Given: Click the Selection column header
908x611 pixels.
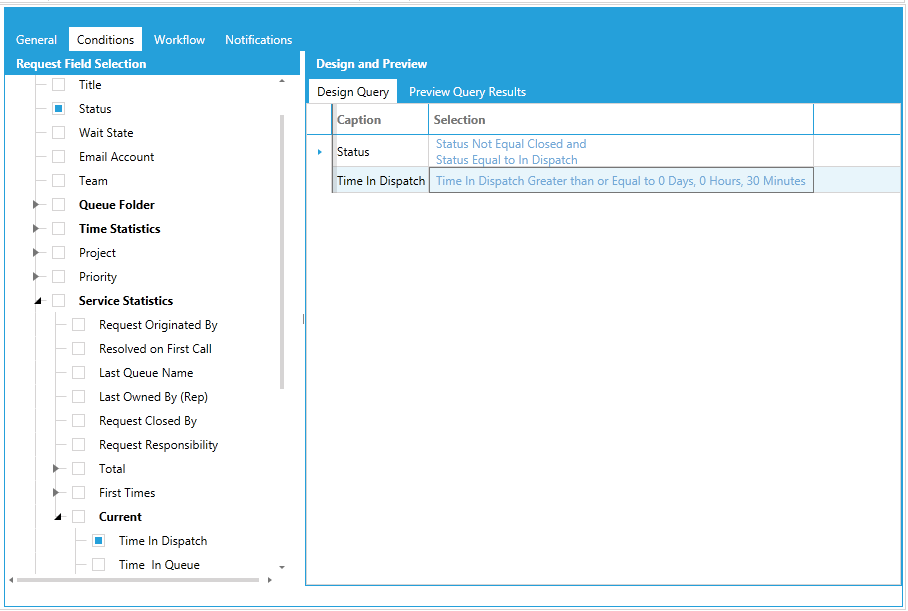Looking at the screenshot, I should click(621, 120).
